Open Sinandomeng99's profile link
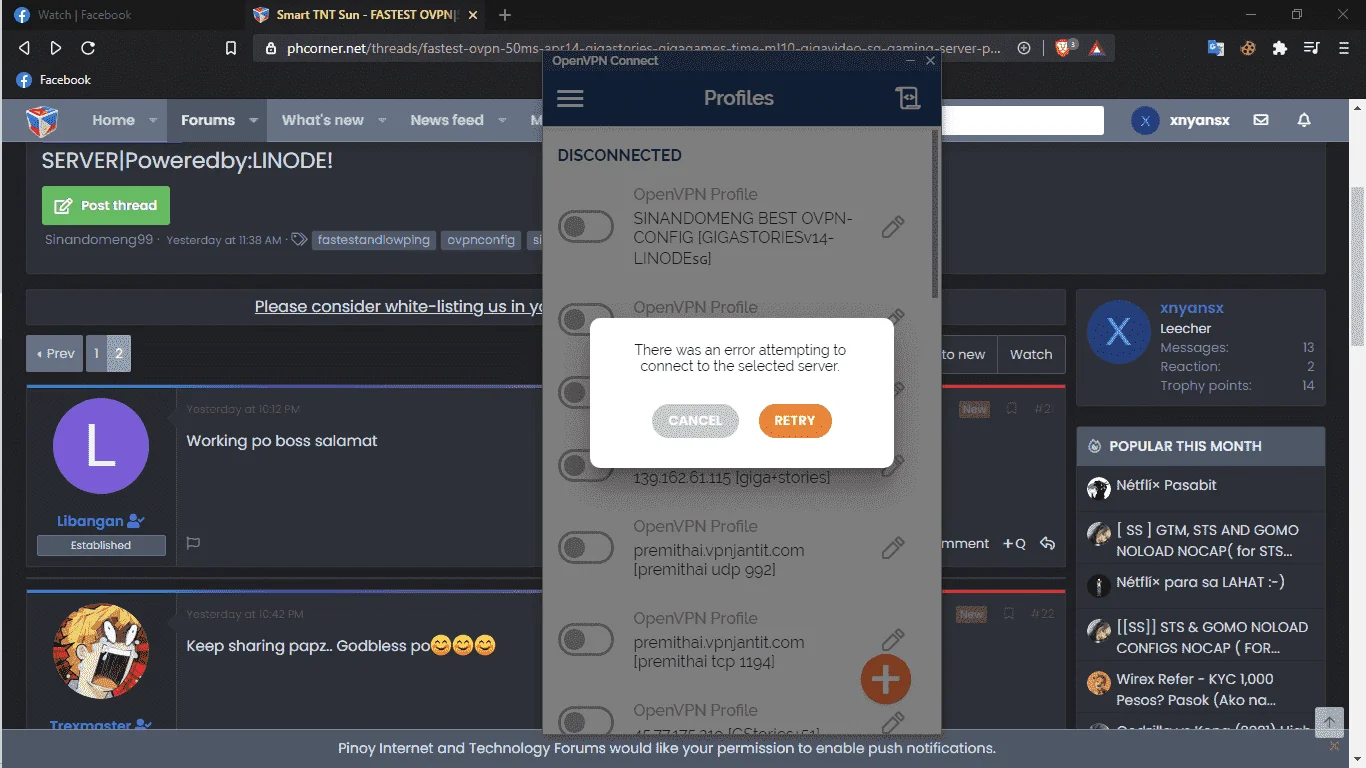Image resolution: width=1366 pixels, height=768 pixels. point(99,240)
